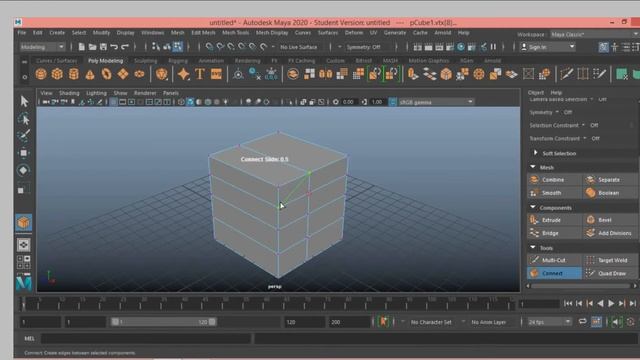Switch to the Rigging shelf tab
640x360 pixels.
178,60
